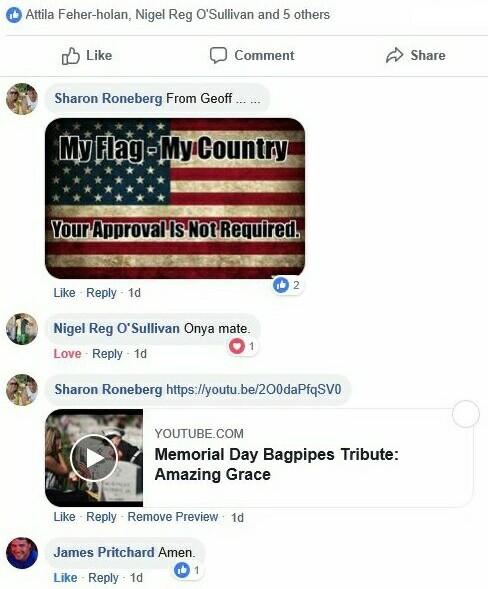Screen dimensions: 488x589
Task: Open Sharon Roneberg's name on the flag comment
Action: tap(108, 98)
